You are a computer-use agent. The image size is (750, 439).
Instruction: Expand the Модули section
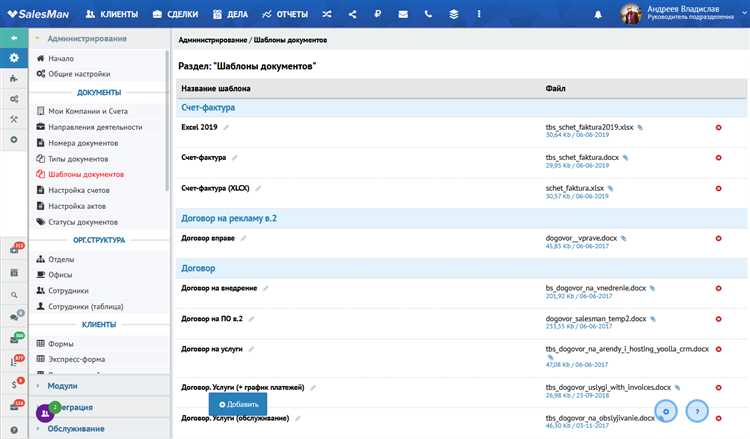pyautogui.click(x=62, y=385)
